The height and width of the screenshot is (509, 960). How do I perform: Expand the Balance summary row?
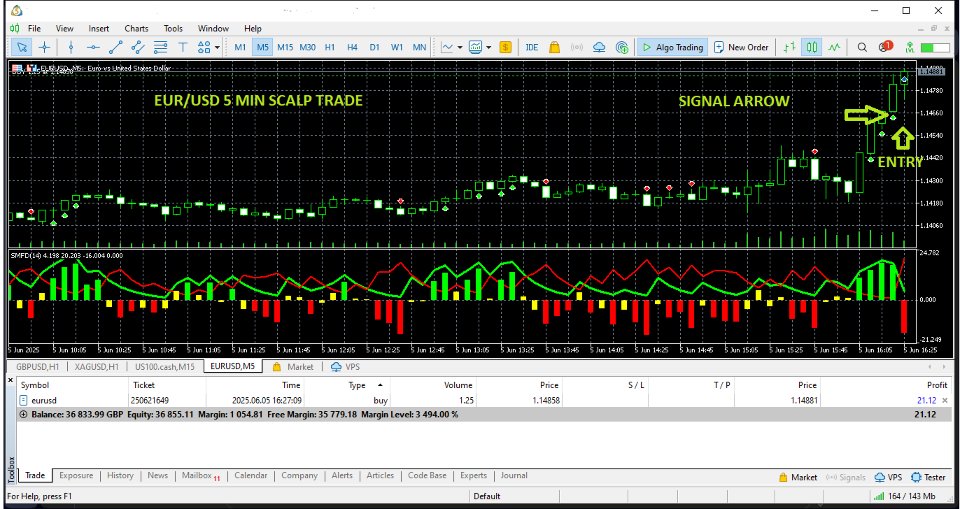pyautogui.click(x=24, y=414)
